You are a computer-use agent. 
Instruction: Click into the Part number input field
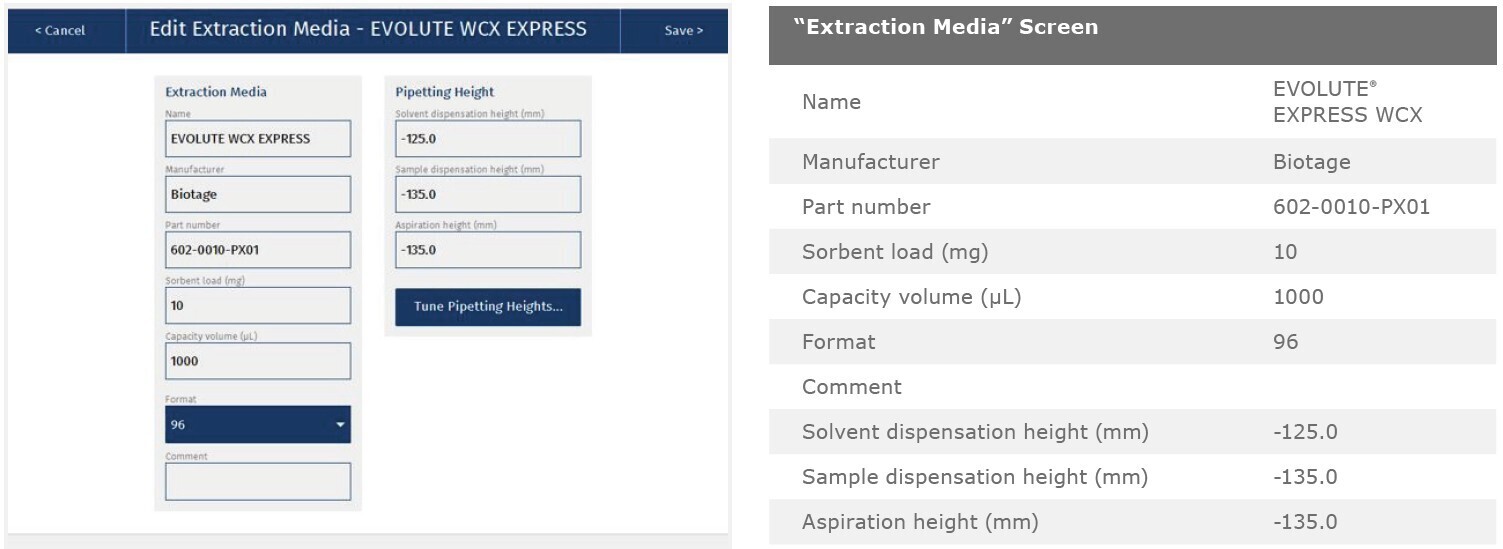[258, 250]
